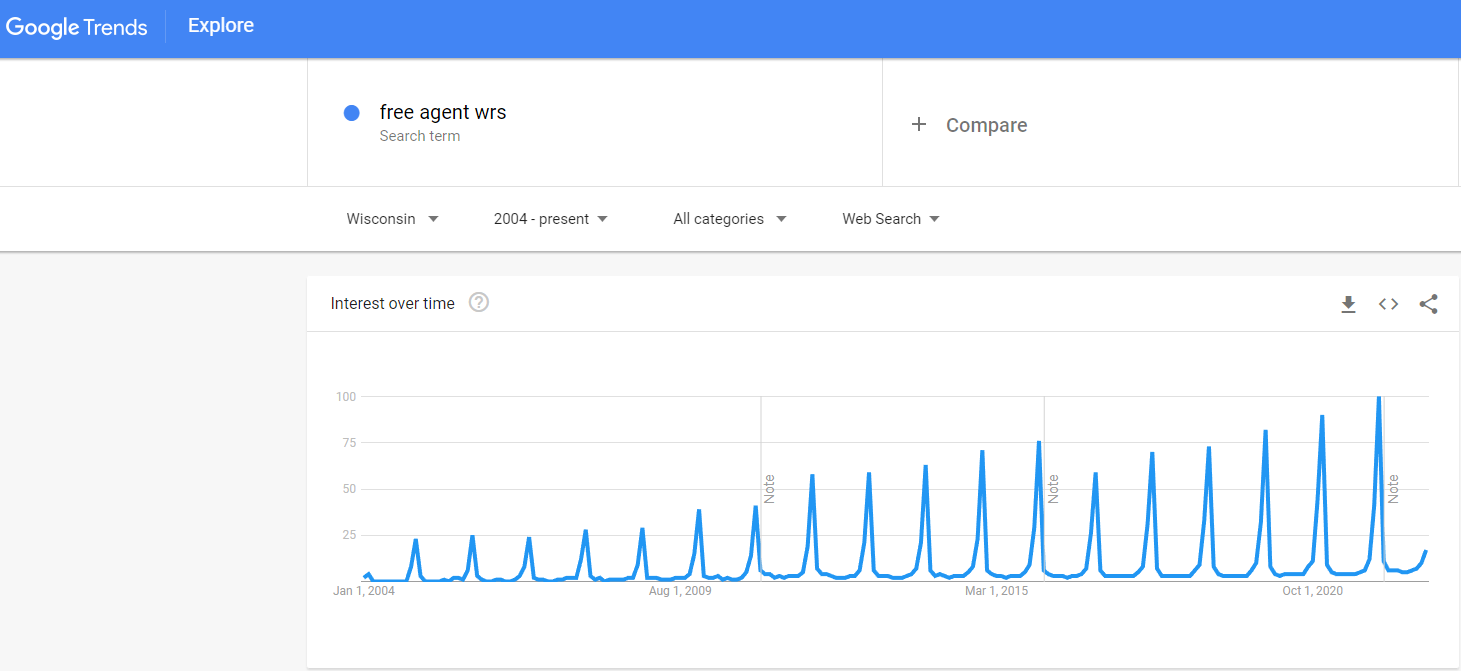This screenshot has width=1461, height=671.
Task: Click the Note marker near 2016
Action: click(1053, 488)
